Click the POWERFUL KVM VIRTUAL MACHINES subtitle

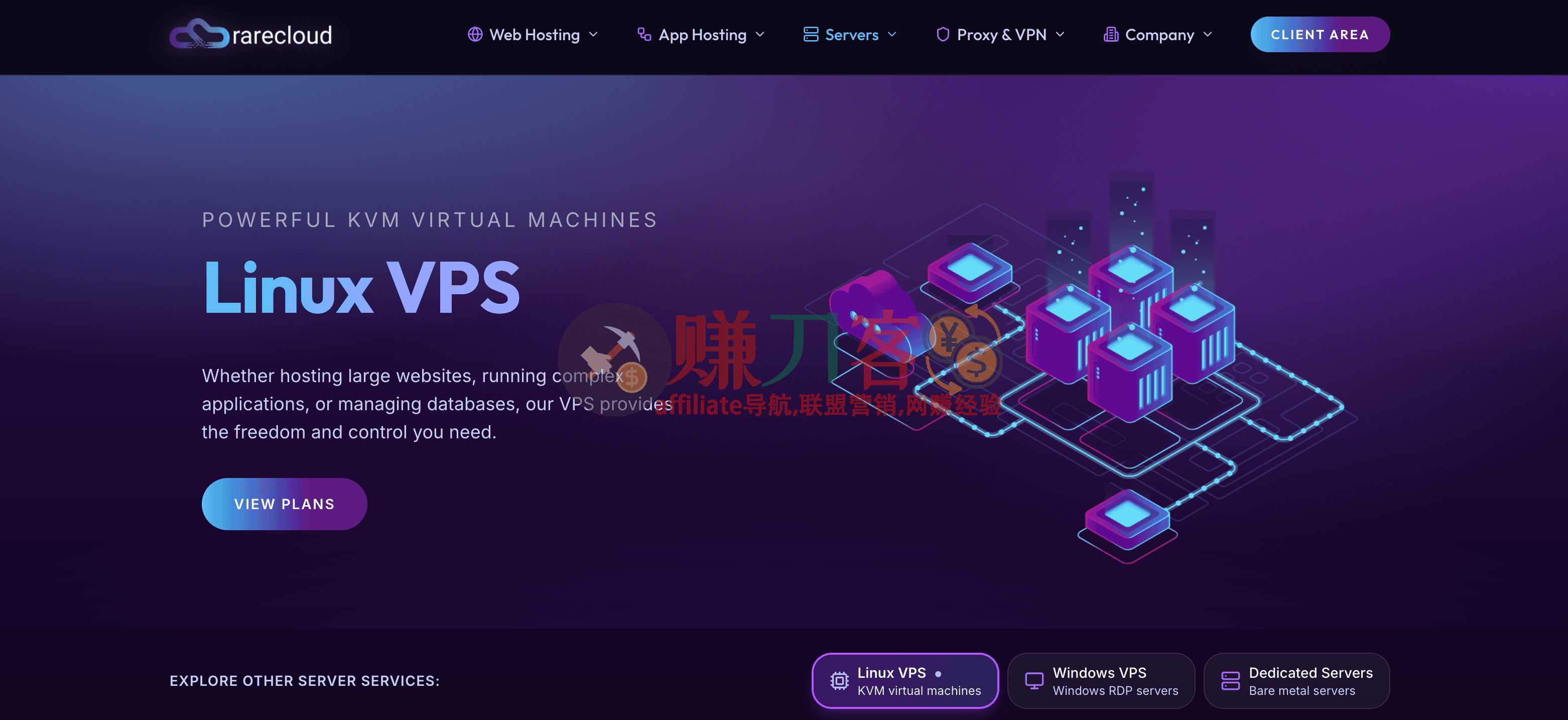click(430, 220)
